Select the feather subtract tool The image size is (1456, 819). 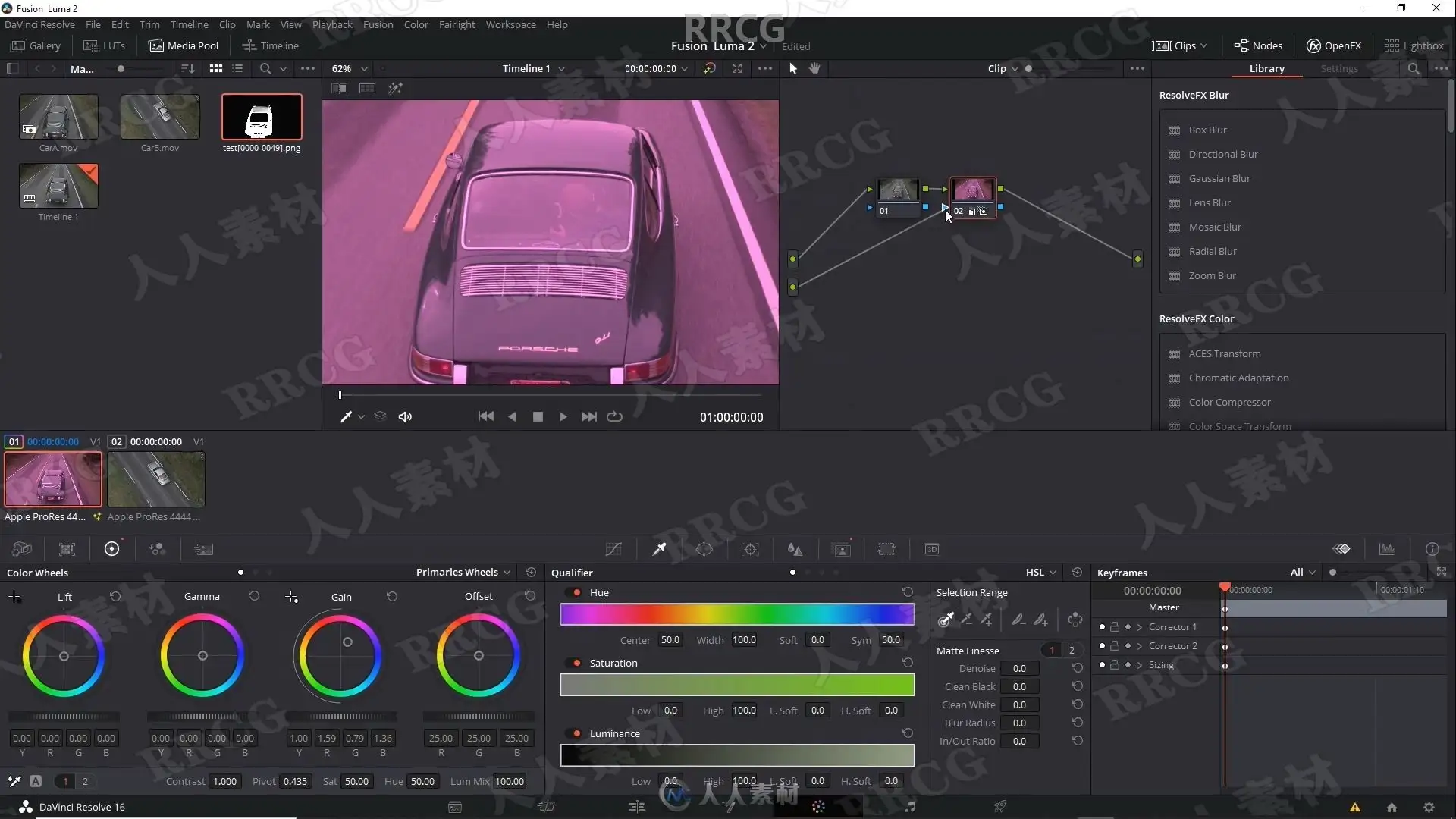pos(1018,620)
